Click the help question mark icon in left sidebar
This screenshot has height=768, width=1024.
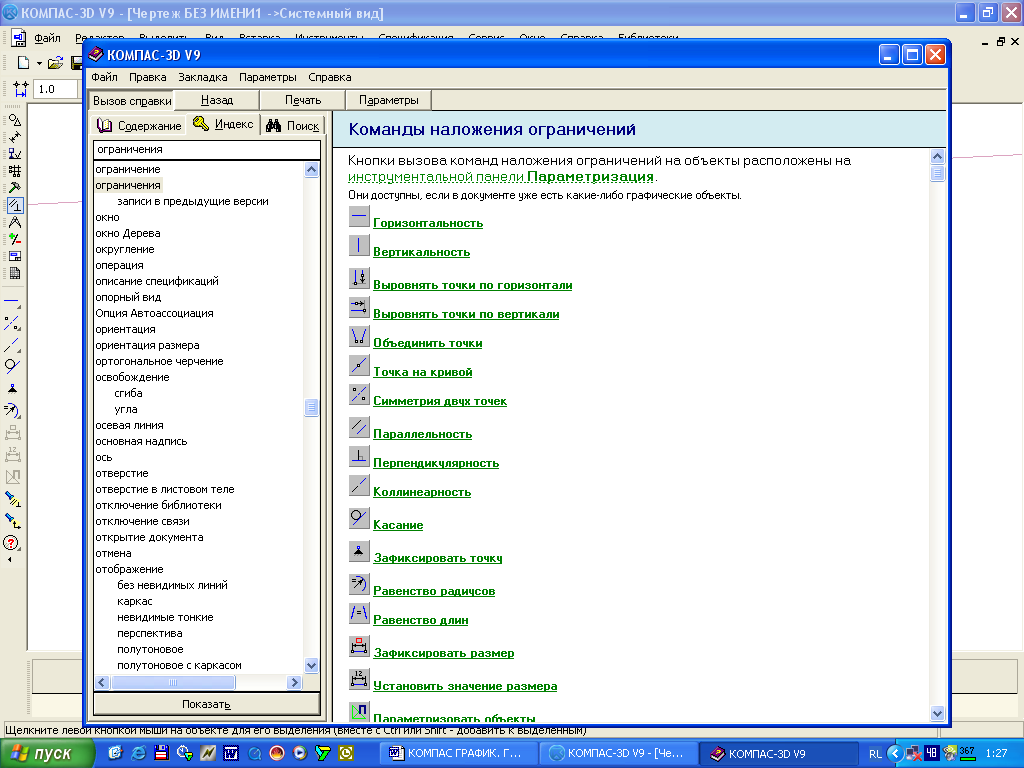(11, 543)
